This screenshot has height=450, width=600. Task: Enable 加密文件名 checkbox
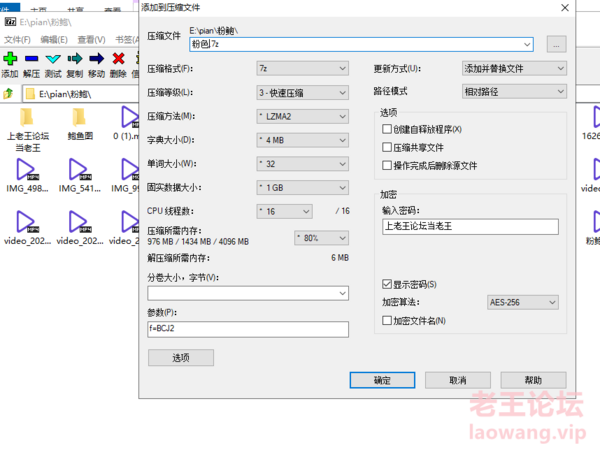click(x=387, y=320)
